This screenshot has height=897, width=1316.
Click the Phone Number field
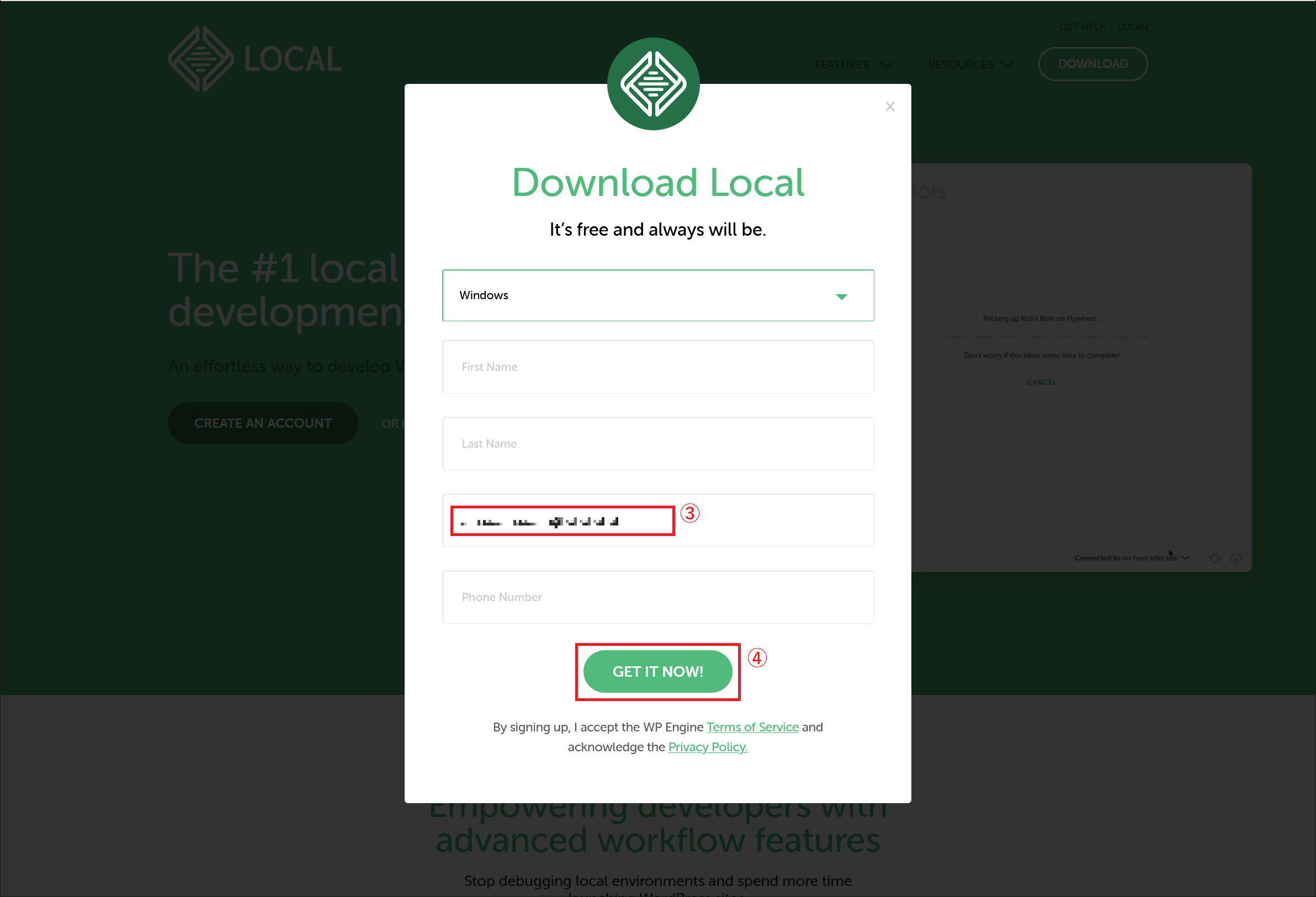pos(658,597)
